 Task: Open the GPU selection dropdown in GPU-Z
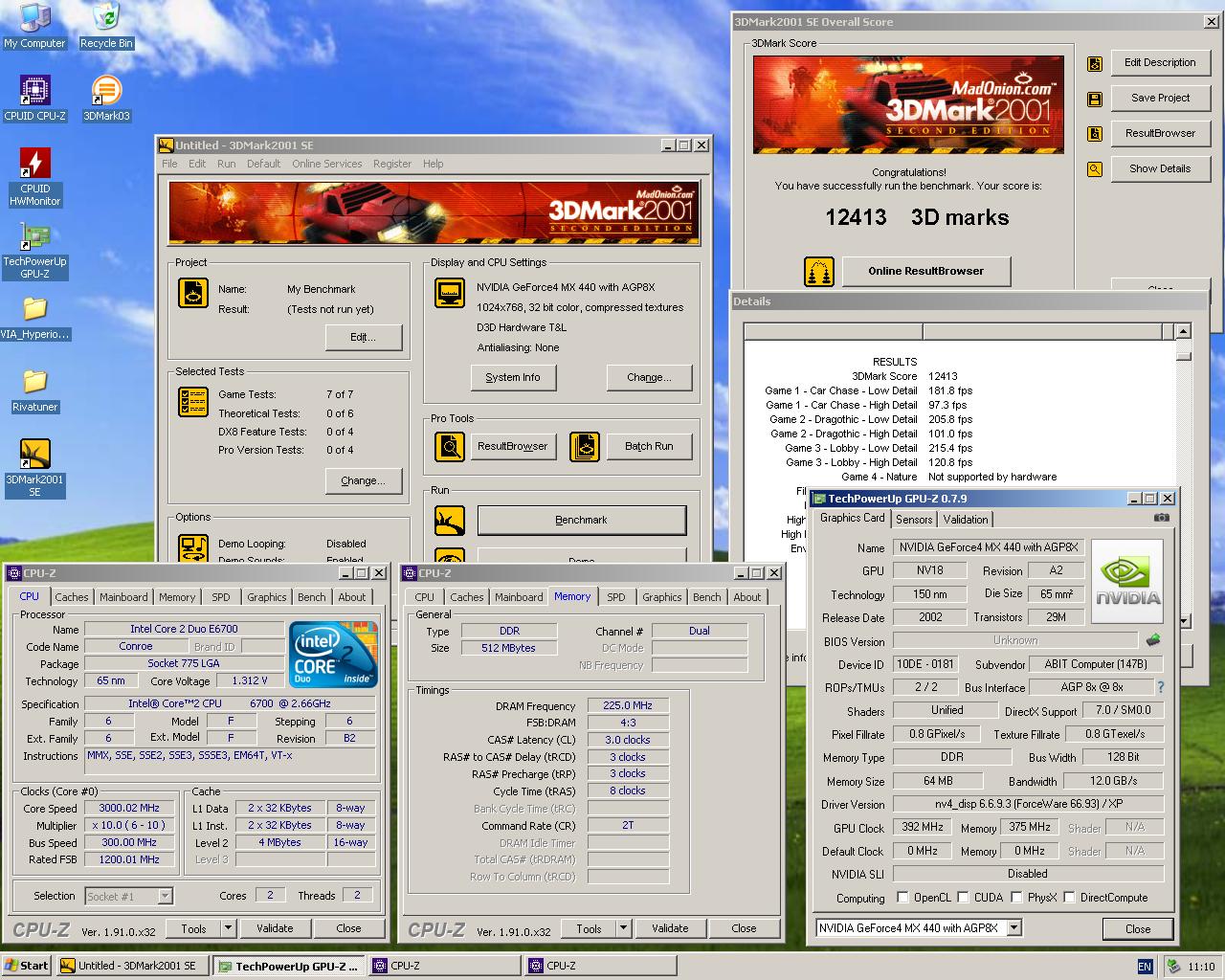[x=1014, y=928]
